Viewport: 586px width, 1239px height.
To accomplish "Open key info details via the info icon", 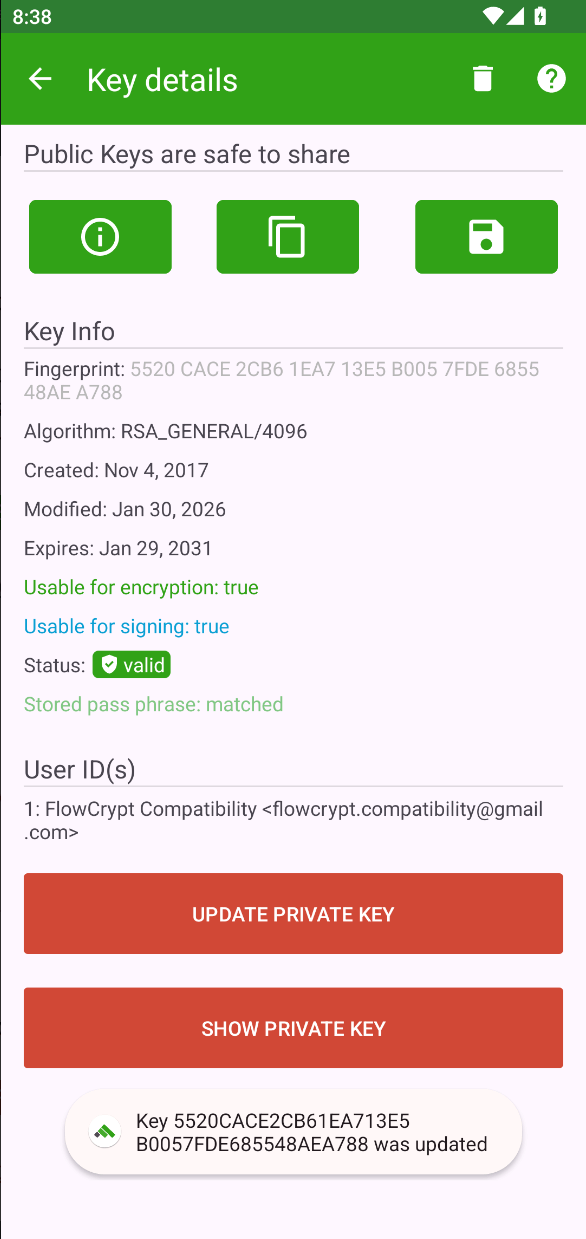I will pyautogui.click(x=99, y=236).
